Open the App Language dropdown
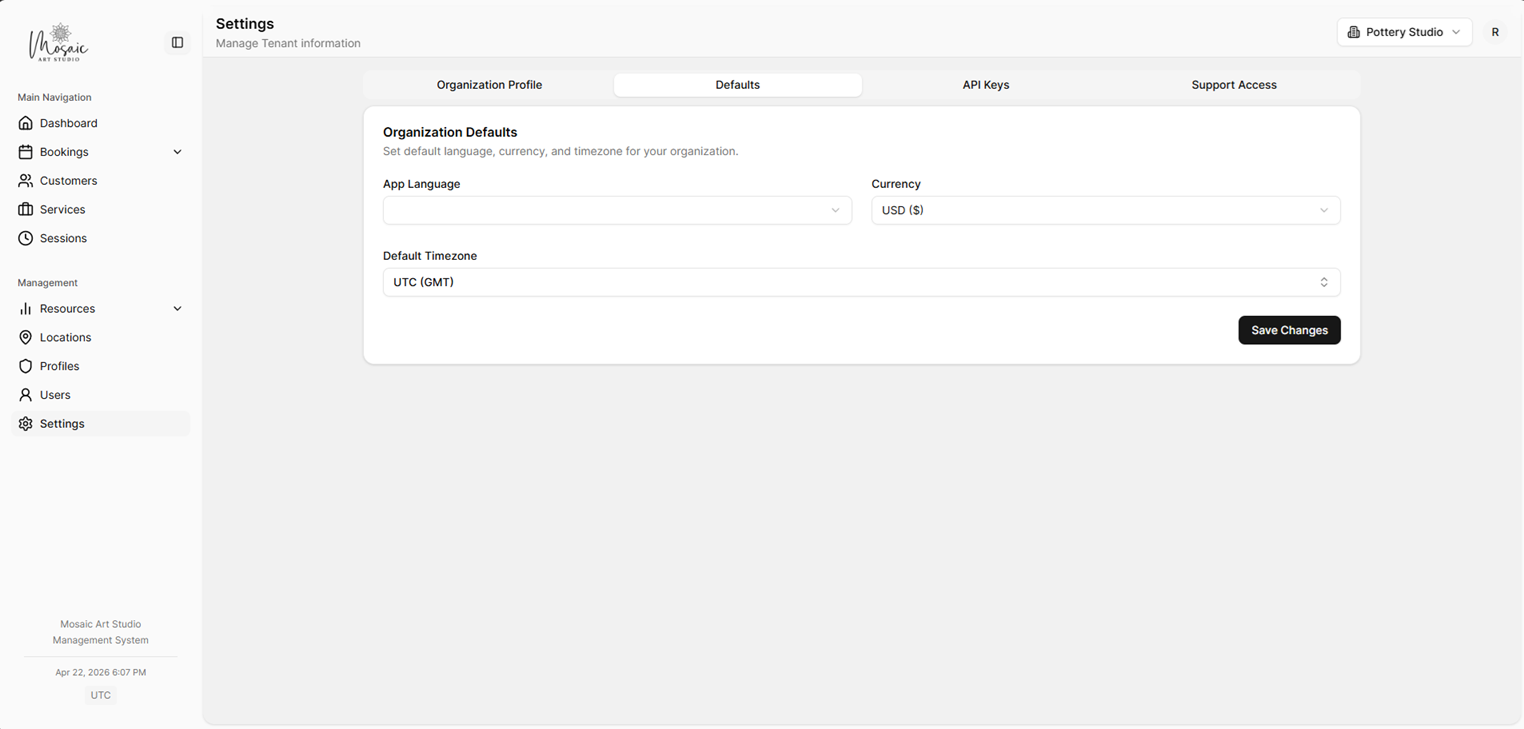This screenshot has width=1524, height=729. [617, 210]
